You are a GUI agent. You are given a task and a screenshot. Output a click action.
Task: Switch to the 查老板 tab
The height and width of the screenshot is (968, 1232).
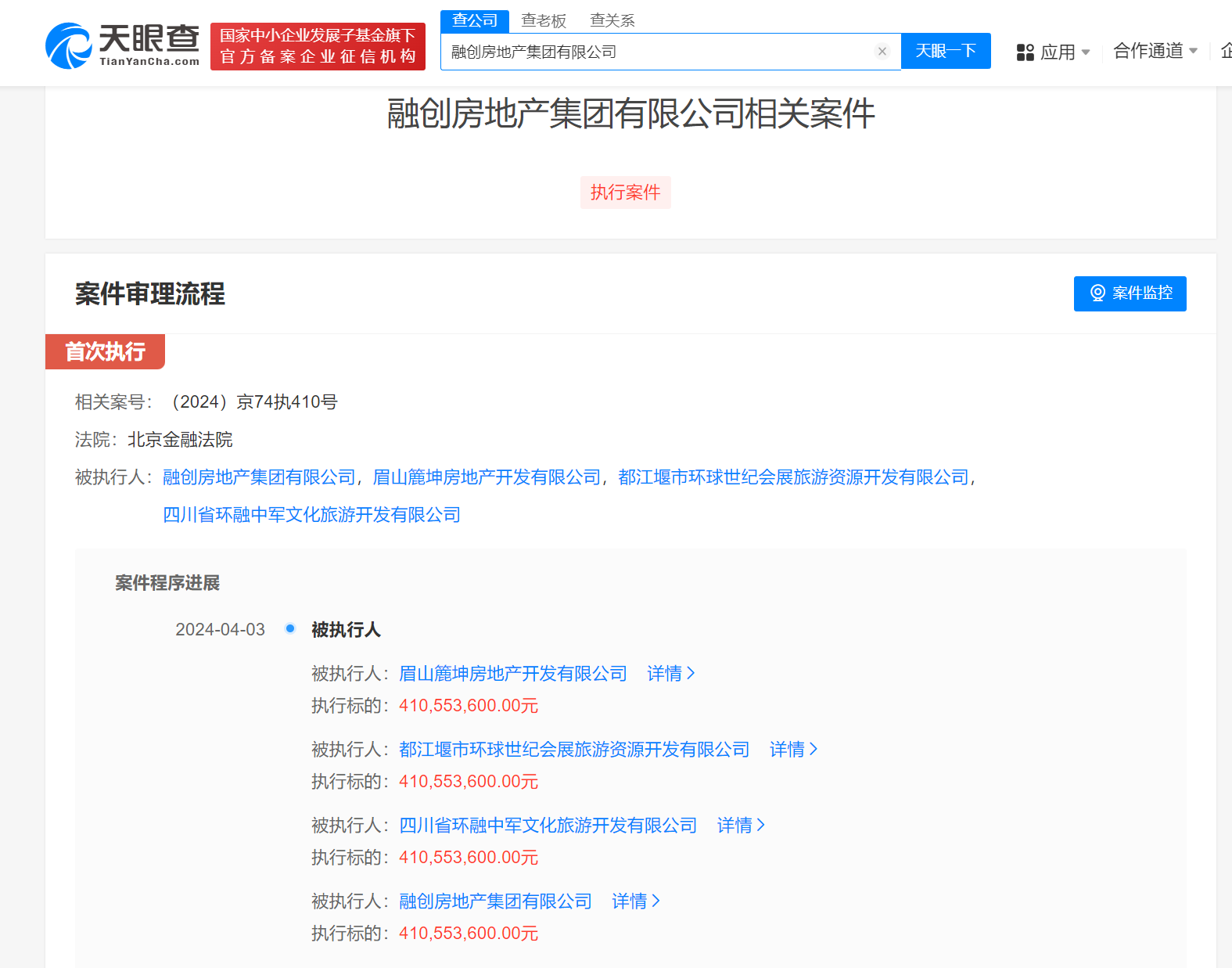pos(544,21)
